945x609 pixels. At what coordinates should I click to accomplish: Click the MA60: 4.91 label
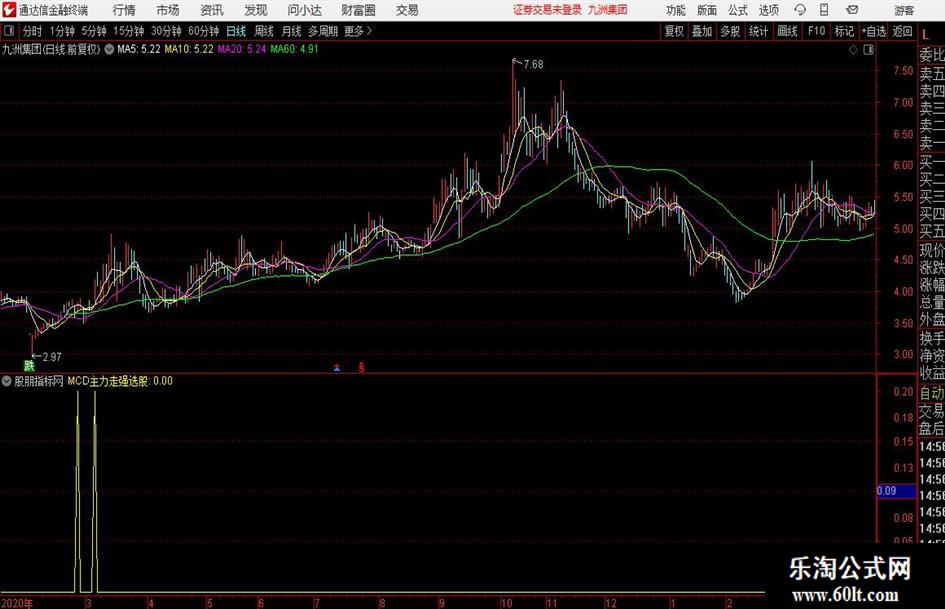pyautogui.click(x=294, y=49)
